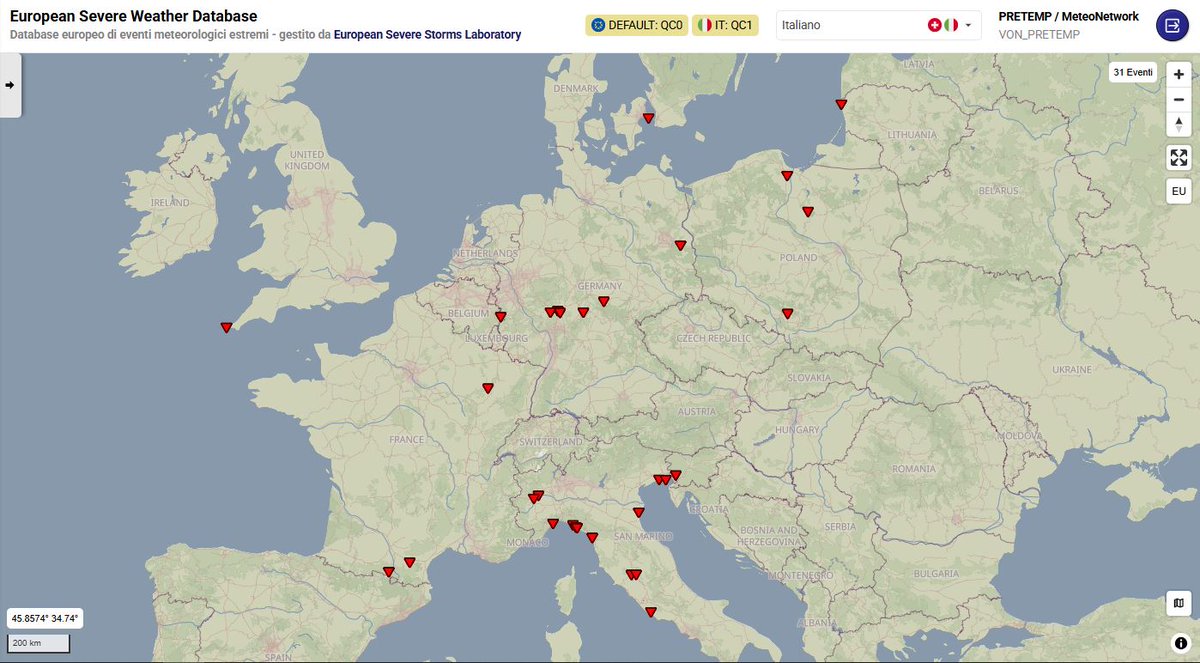Viewport: 1200px width, 663px height.
Task: Select event marker near Luxembourg
Action: pyautogui.click(x=501, y=317)
